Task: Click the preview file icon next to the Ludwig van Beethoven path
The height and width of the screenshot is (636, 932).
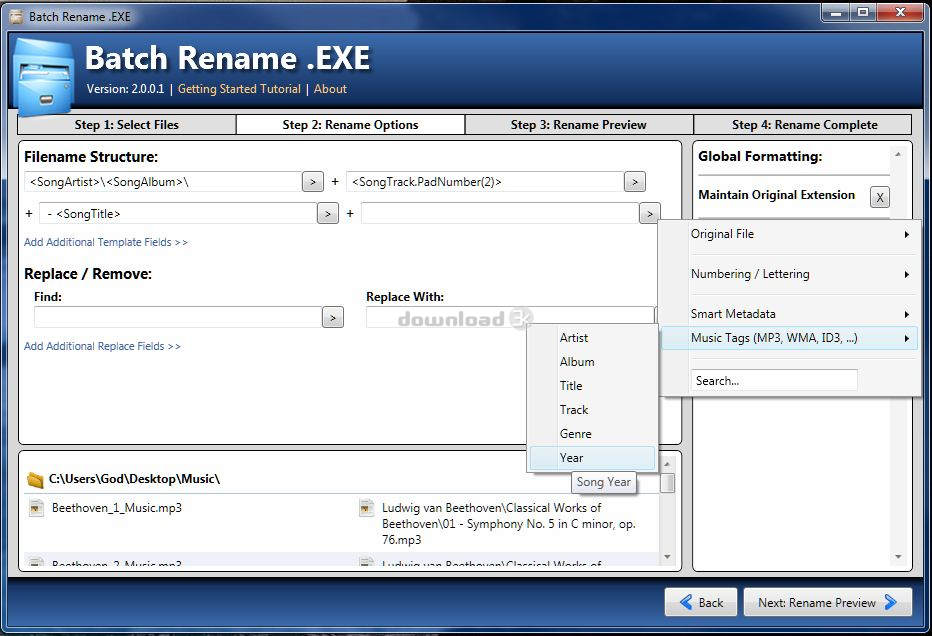Action: coord(367,508)
